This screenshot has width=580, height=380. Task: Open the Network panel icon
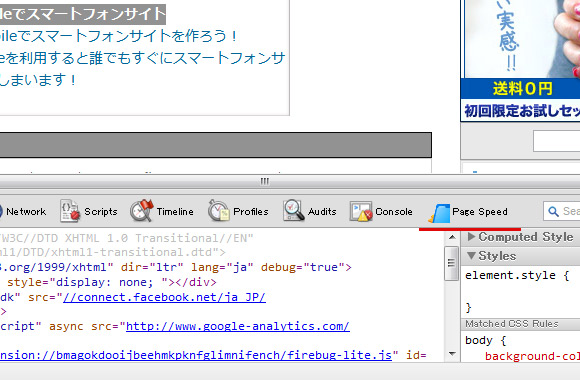point(1,212)
